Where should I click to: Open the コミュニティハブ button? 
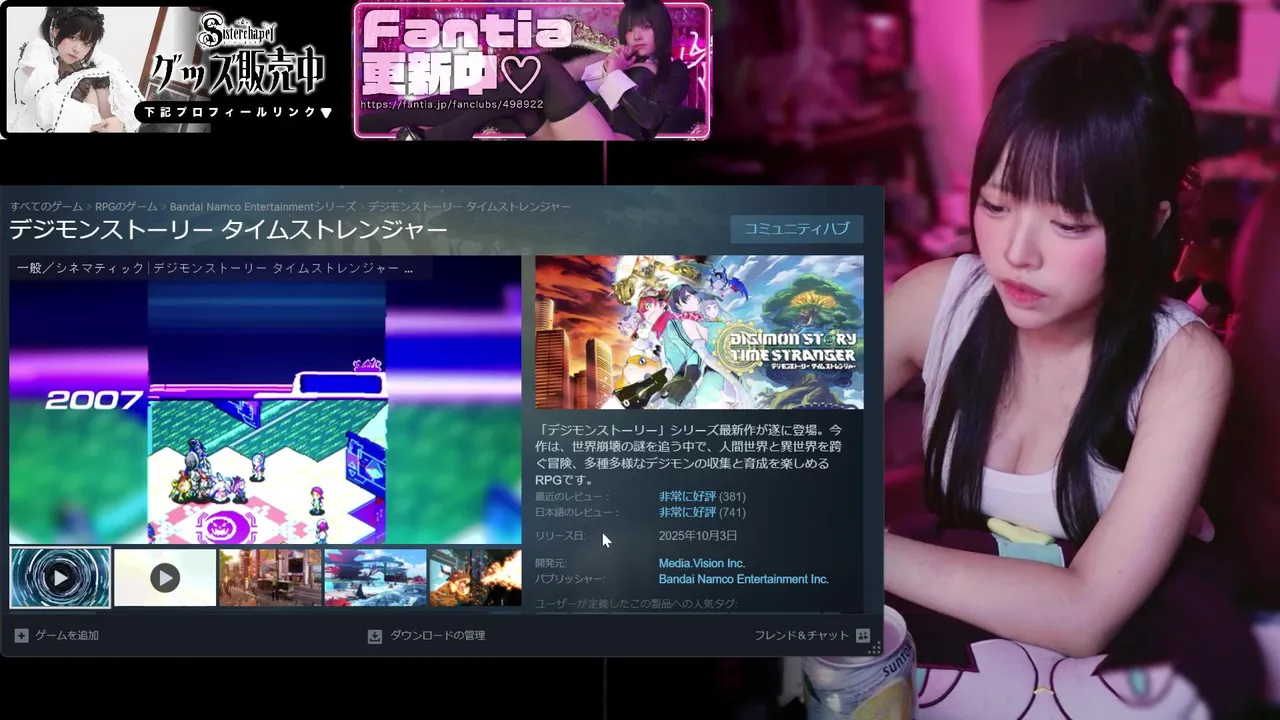coord(796,228)
